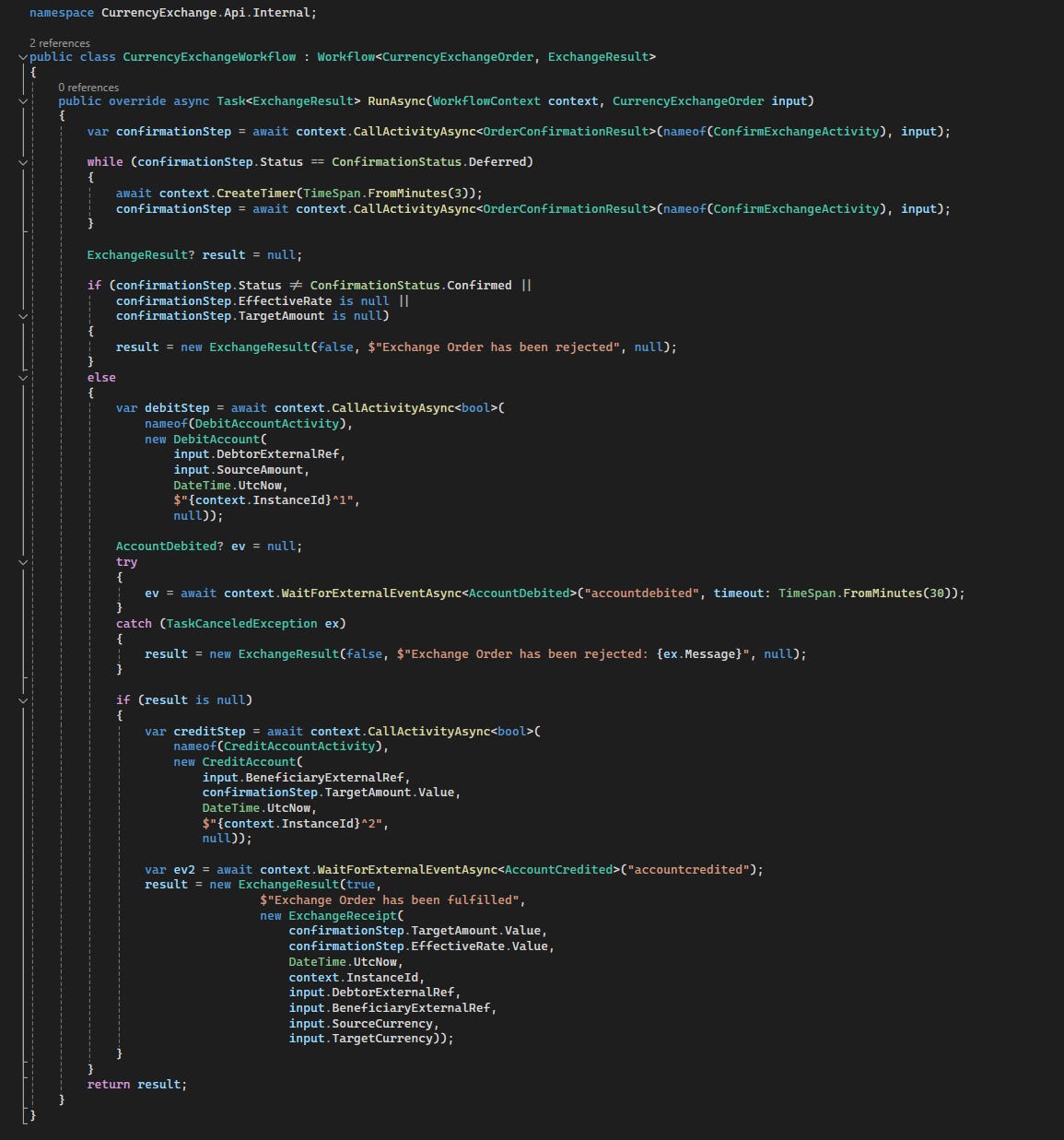The height and width of the screenshot is (1140, 1064).
Task: Click 'TaskCanceledException' type
Action: pyautogui.click(x=241, y=624)
